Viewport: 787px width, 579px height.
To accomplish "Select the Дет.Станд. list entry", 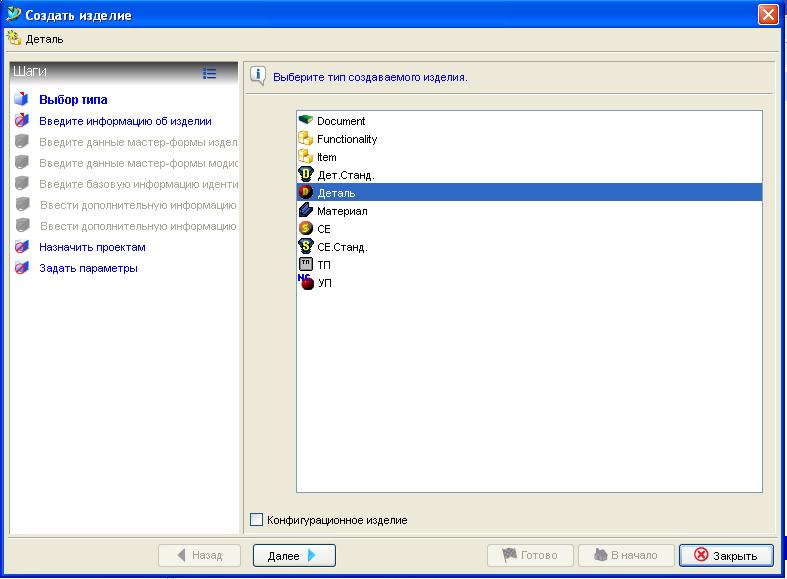I will pos(529,175).
